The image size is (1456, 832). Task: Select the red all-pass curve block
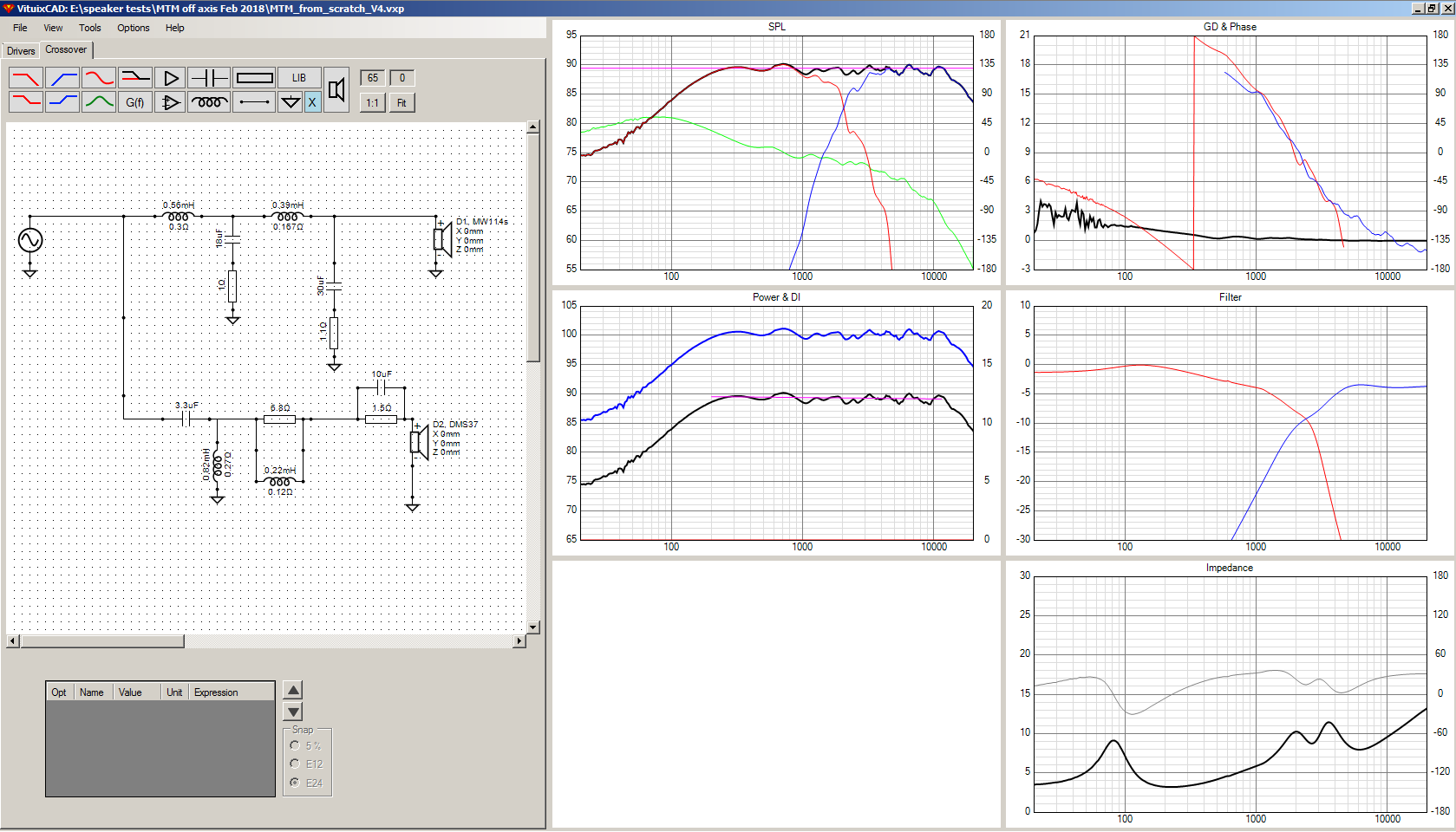[x=99, y=78]
